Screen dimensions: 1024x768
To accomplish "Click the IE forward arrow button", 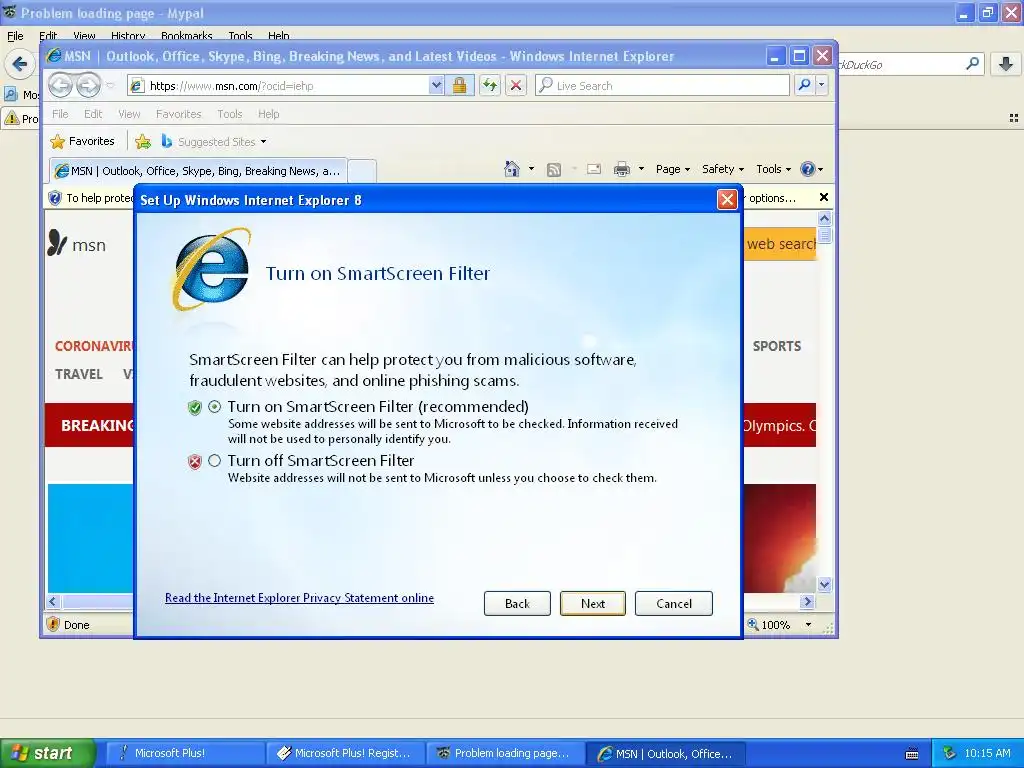I will (88, 85).
